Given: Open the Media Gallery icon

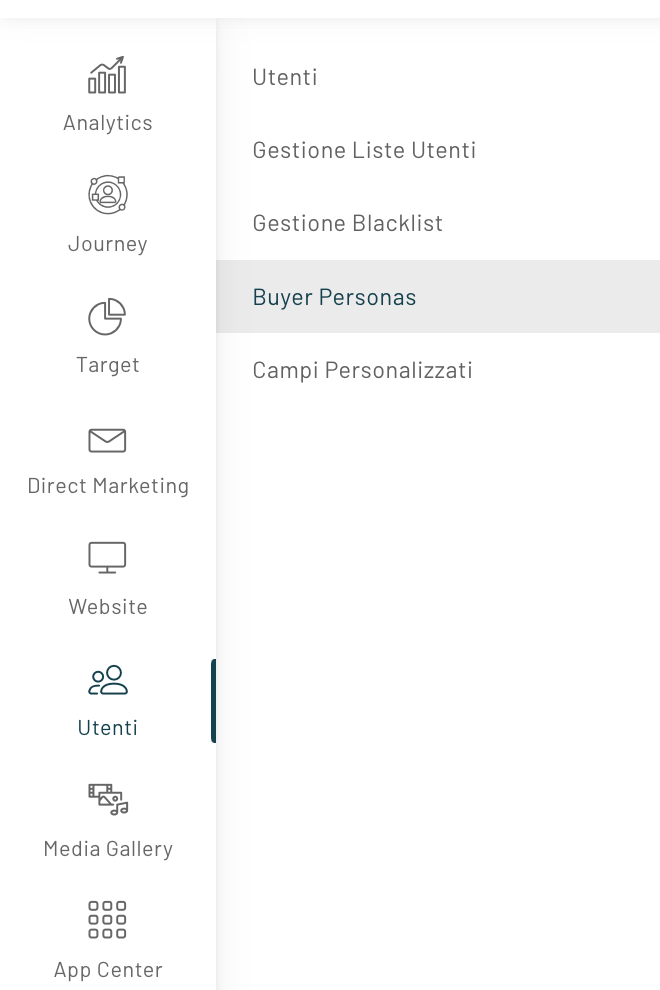Looking at the screenshot, I should 107,800.
